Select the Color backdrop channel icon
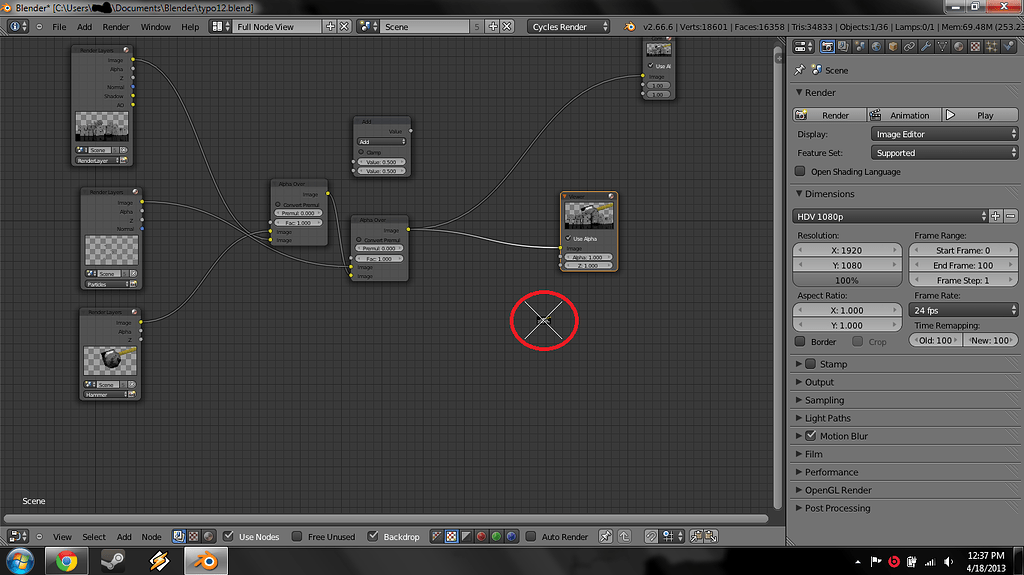Viewport: 1024px width, 575px height. (451, 536)
